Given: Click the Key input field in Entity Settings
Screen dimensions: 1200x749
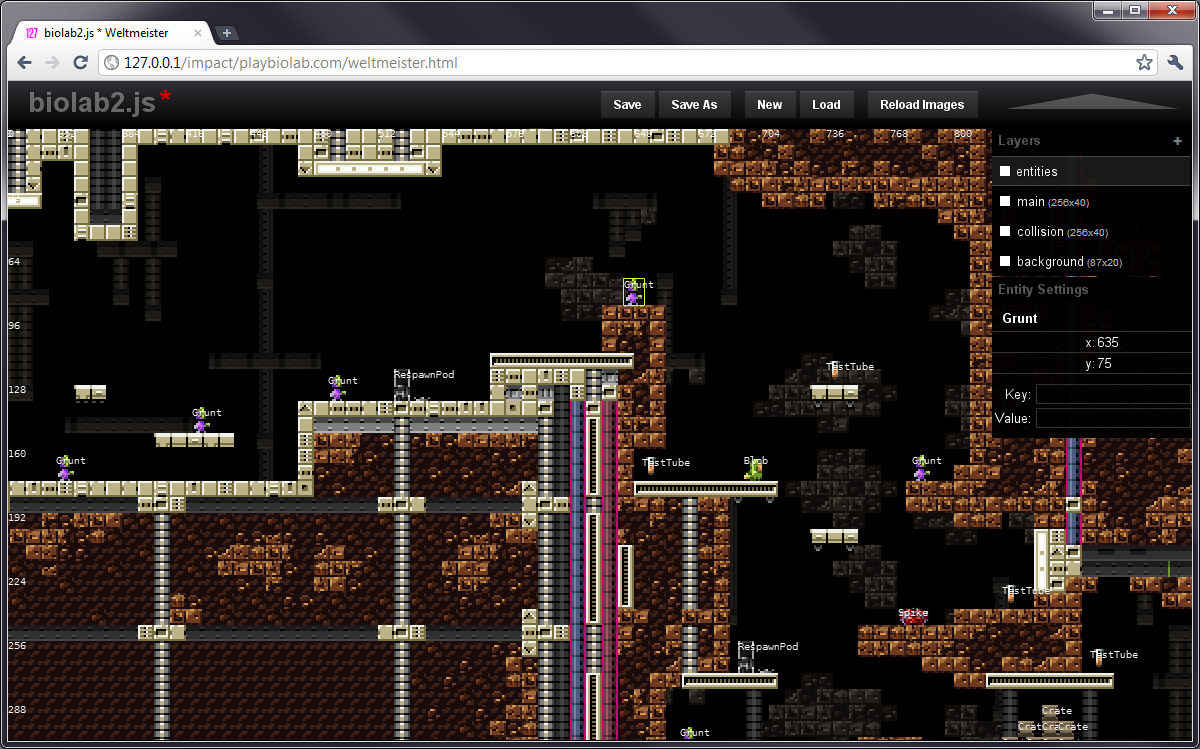Looking at the screenshot, I should click(x=1112, y=394).
